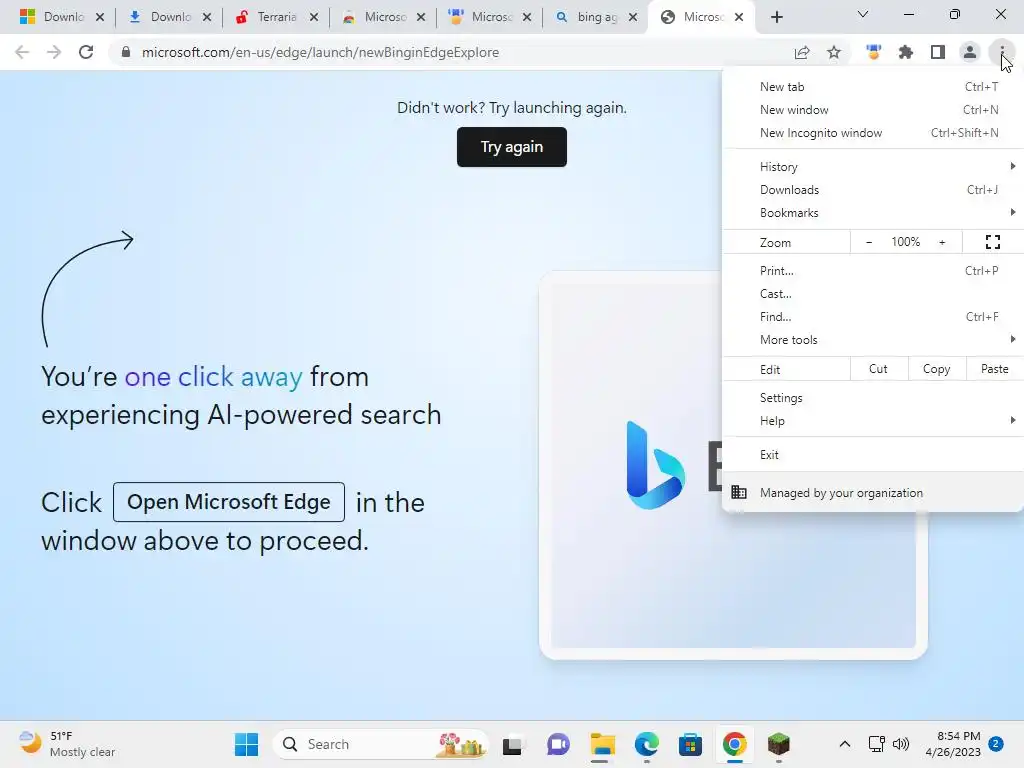Click the Chrome three-dot menu icon
1024x768 pixels.
point(1001,52)
